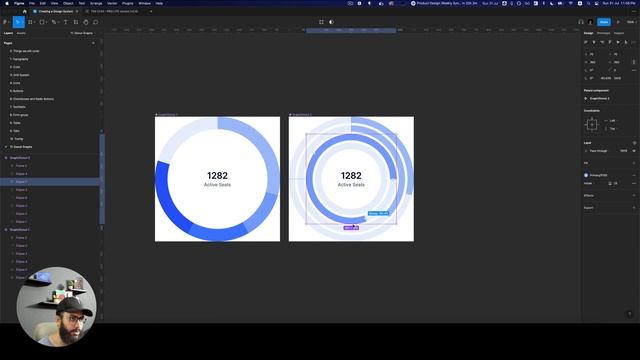This screenshot has width=640, height=360.
Task: Remove the Primary fill with minus icon
Action: click(x=634, y=175)
